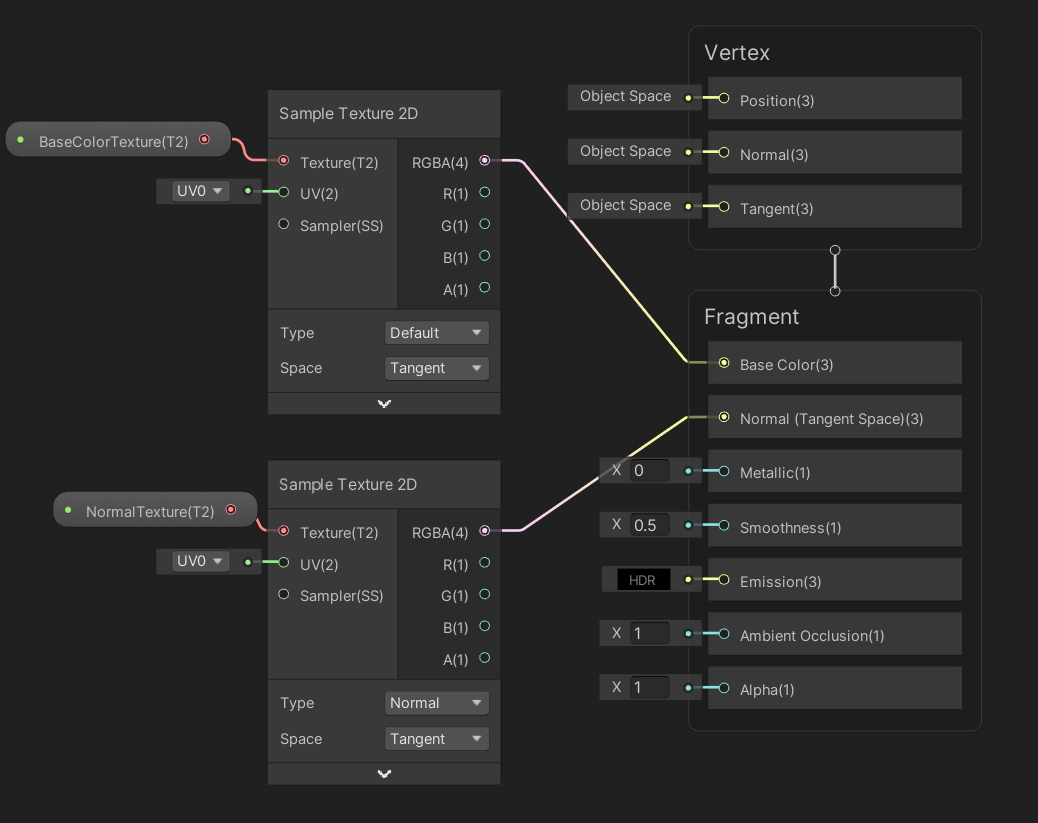Click Sampler(SS) input port of bottom Sample Texture 2D
1038x823 pixels.
point(284,594)
